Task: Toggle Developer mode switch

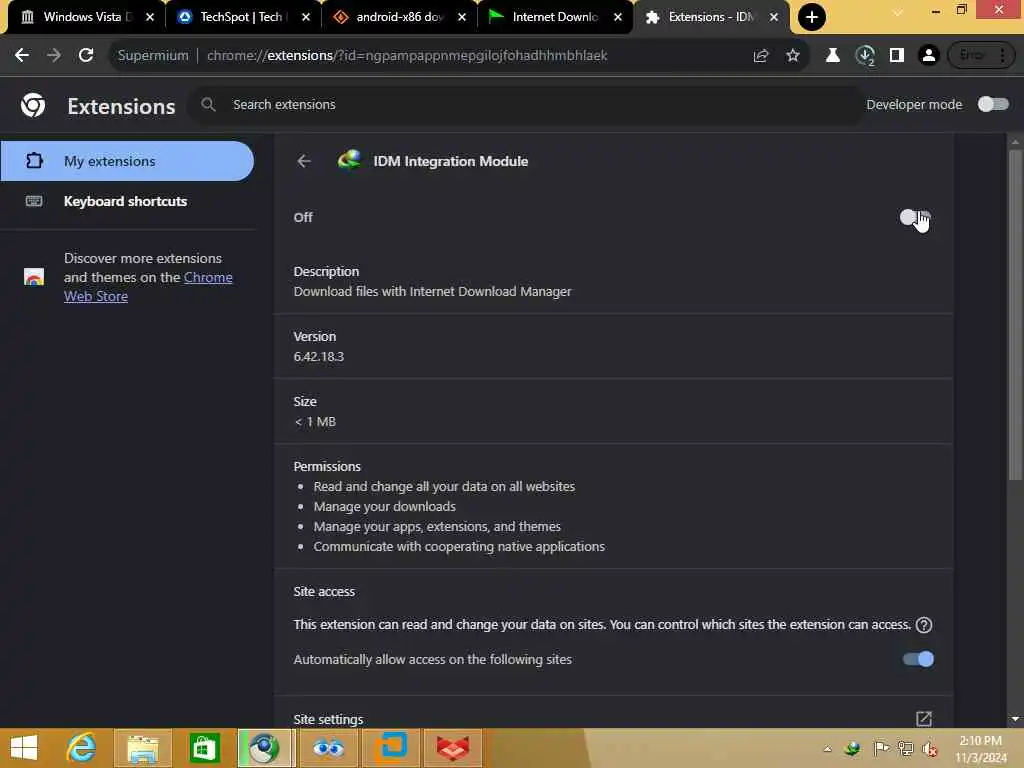Action: pos(993,104)
